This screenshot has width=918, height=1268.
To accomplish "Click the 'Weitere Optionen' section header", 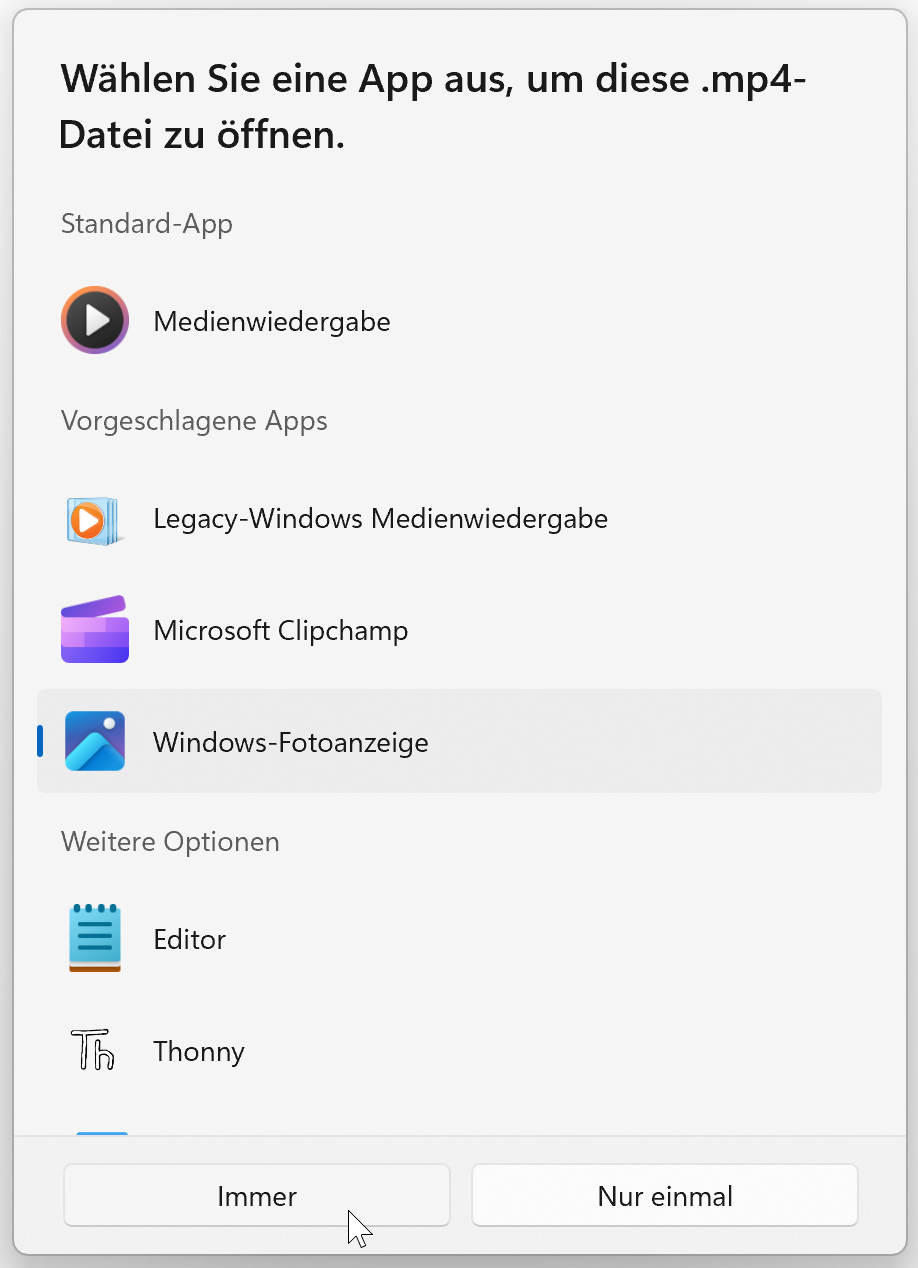I will [170, 842].
